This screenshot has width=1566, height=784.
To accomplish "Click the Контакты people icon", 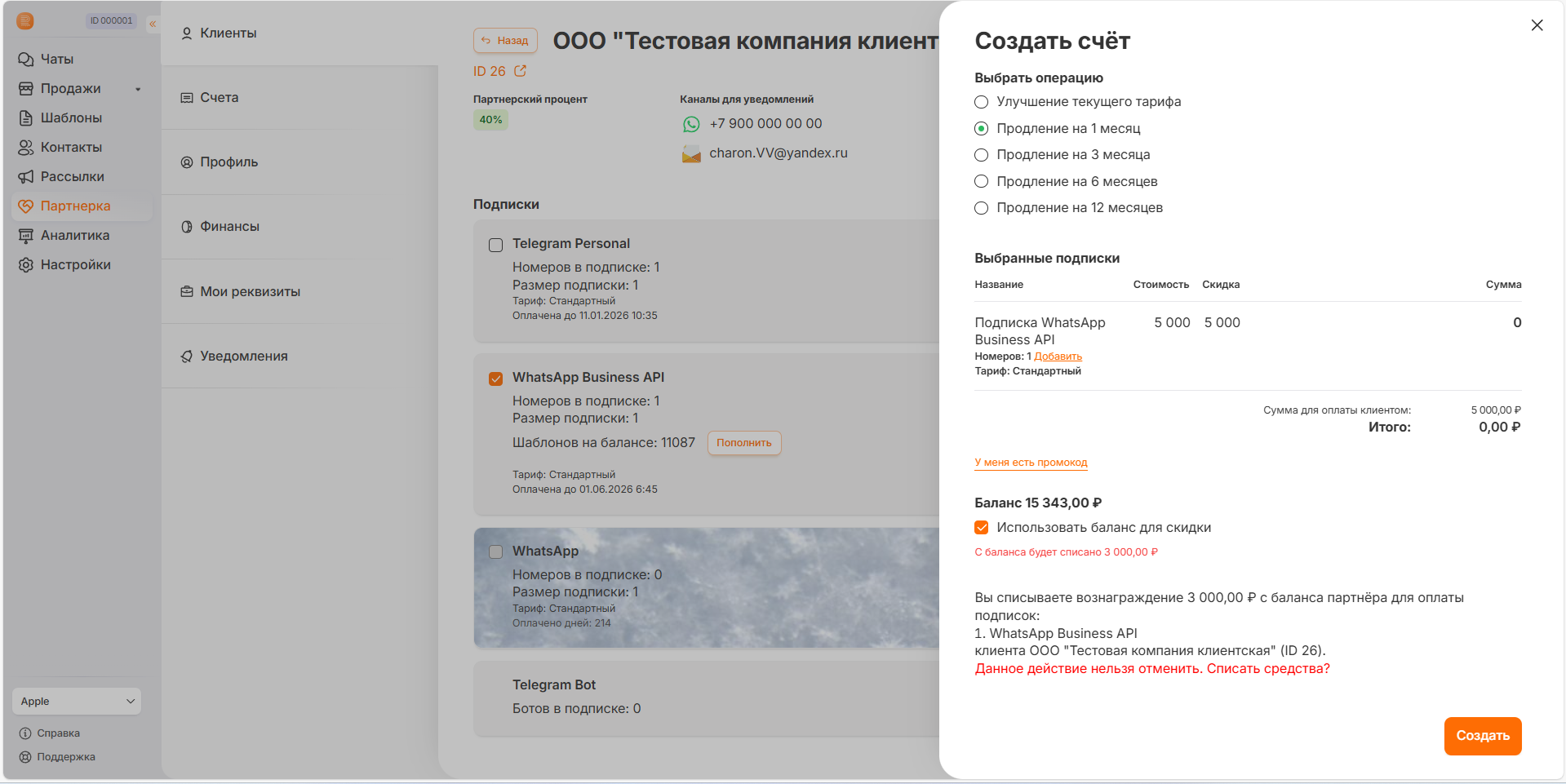I will pos(26,148).
